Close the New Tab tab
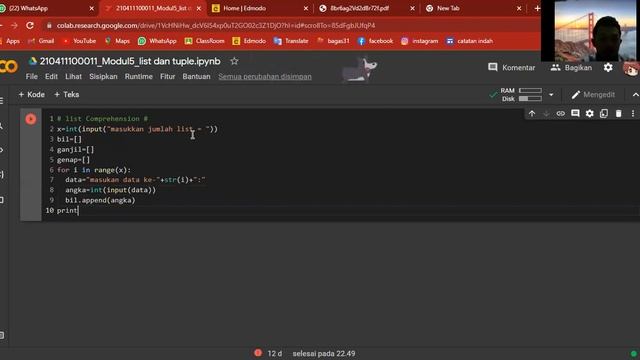The width and height of the screenshot is (640, 360). pyautogui.click(x=519, y=8)
